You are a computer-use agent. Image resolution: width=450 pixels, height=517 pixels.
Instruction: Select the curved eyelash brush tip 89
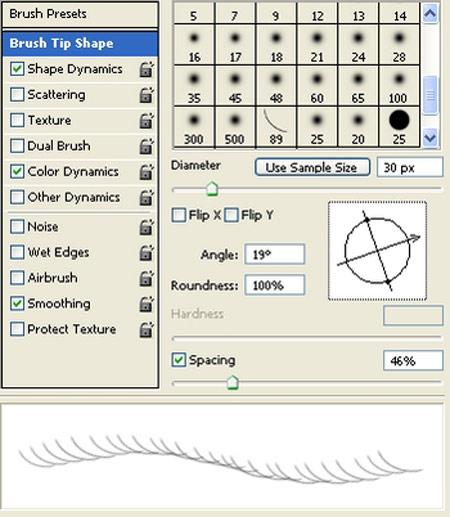point(276,127)
